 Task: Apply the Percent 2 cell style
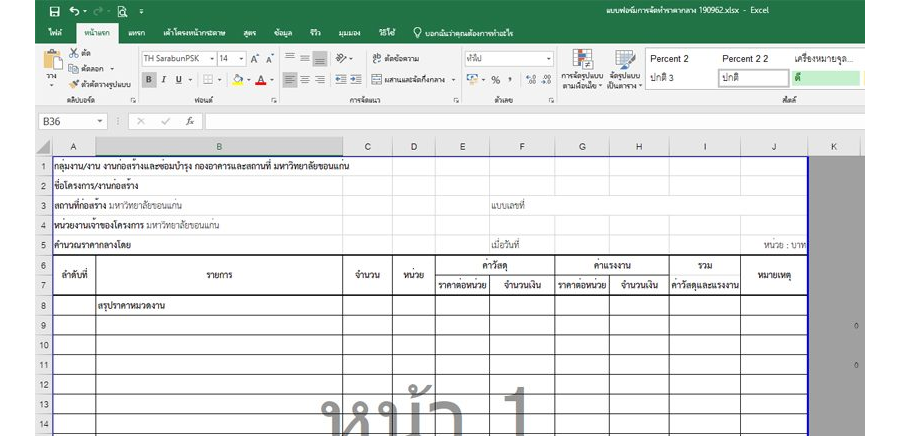click(669, 59)
